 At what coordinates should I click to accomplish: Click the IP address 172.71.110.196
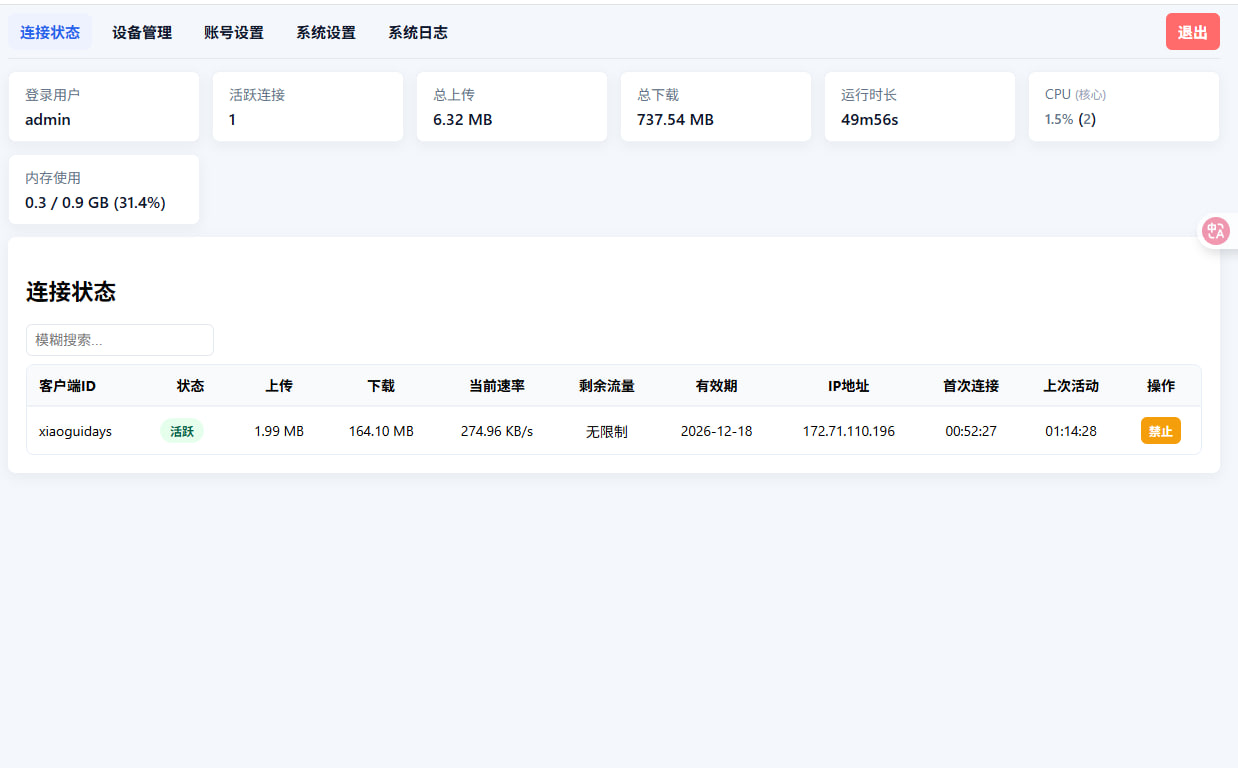(x=849, y=431)
